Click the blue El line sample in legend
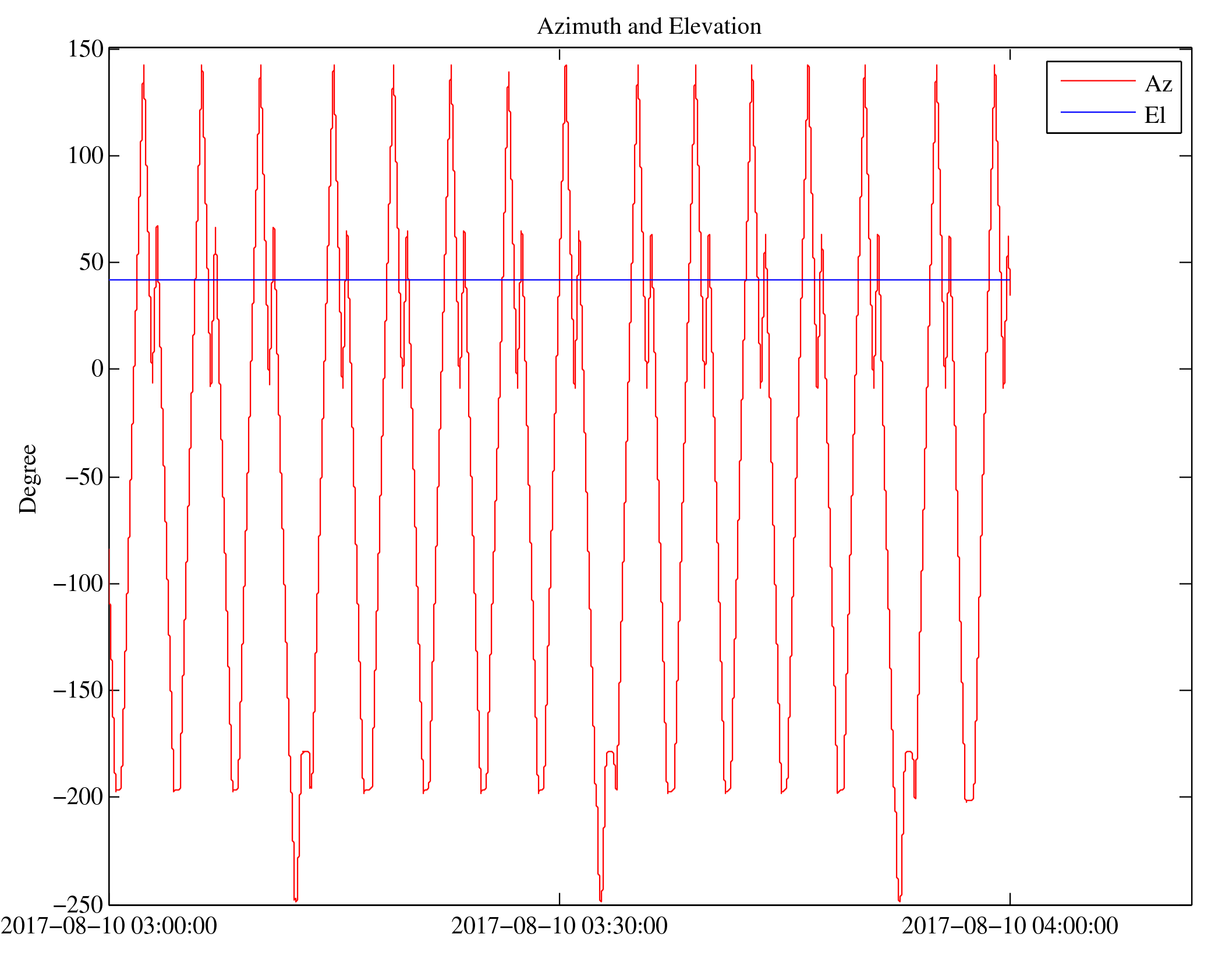 tap(1098, 112)
